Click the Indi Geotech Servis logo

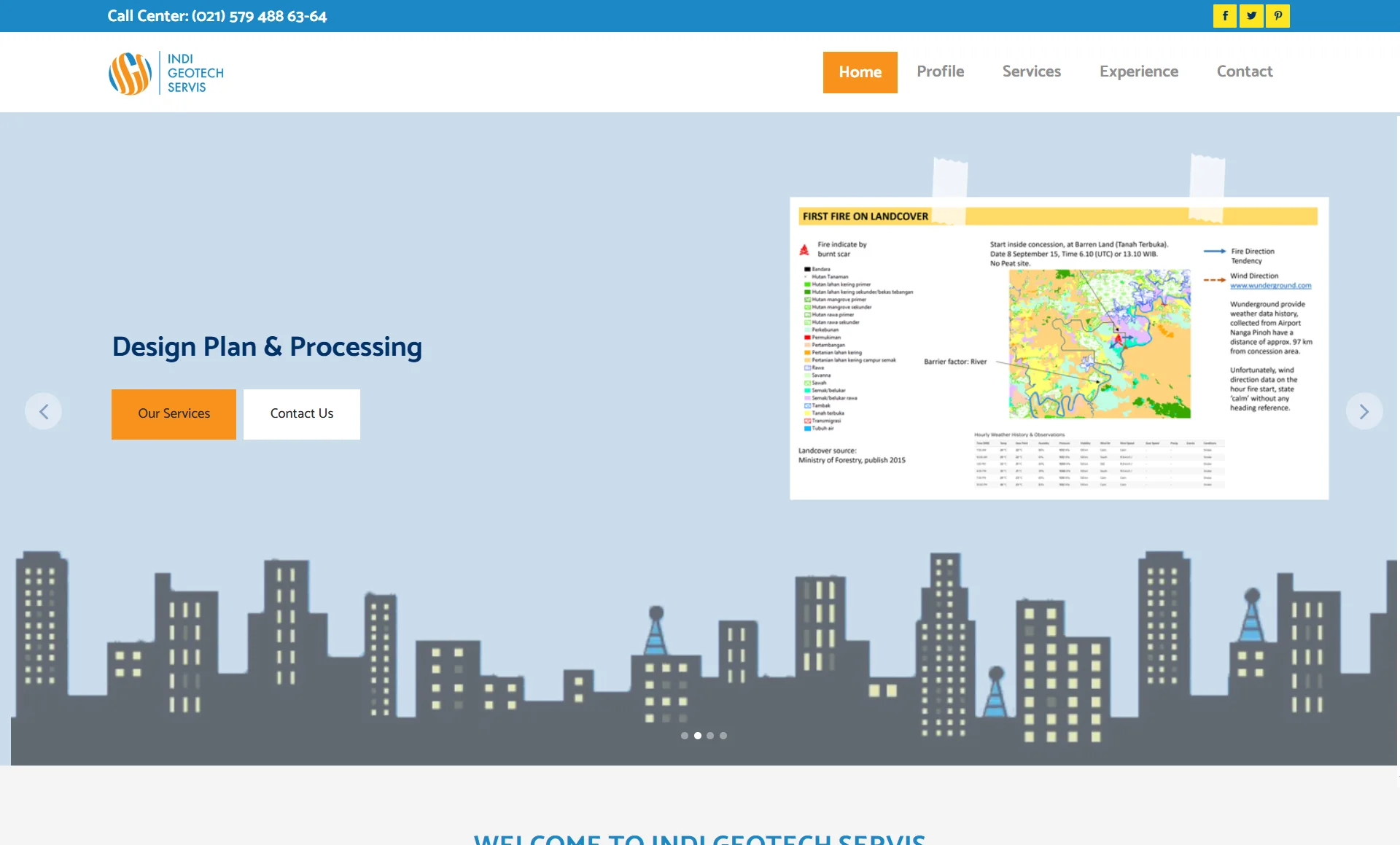(166, 73)
